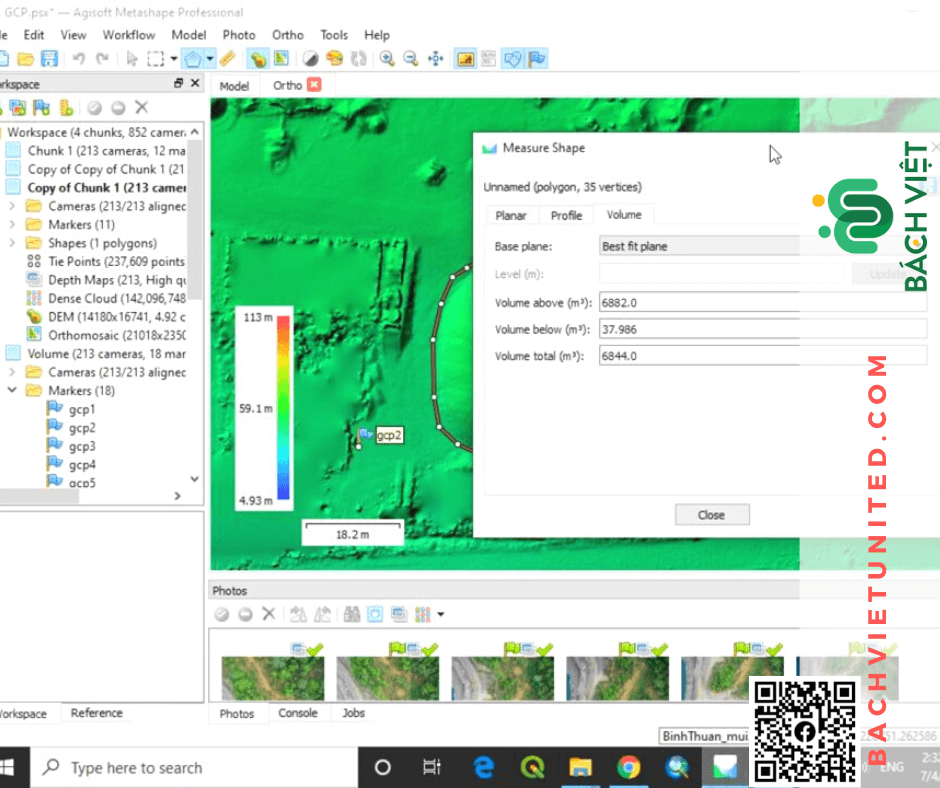Zoom in on the ortho view
The height and width of the screenshot is (788, 940).
click(387, 59)
